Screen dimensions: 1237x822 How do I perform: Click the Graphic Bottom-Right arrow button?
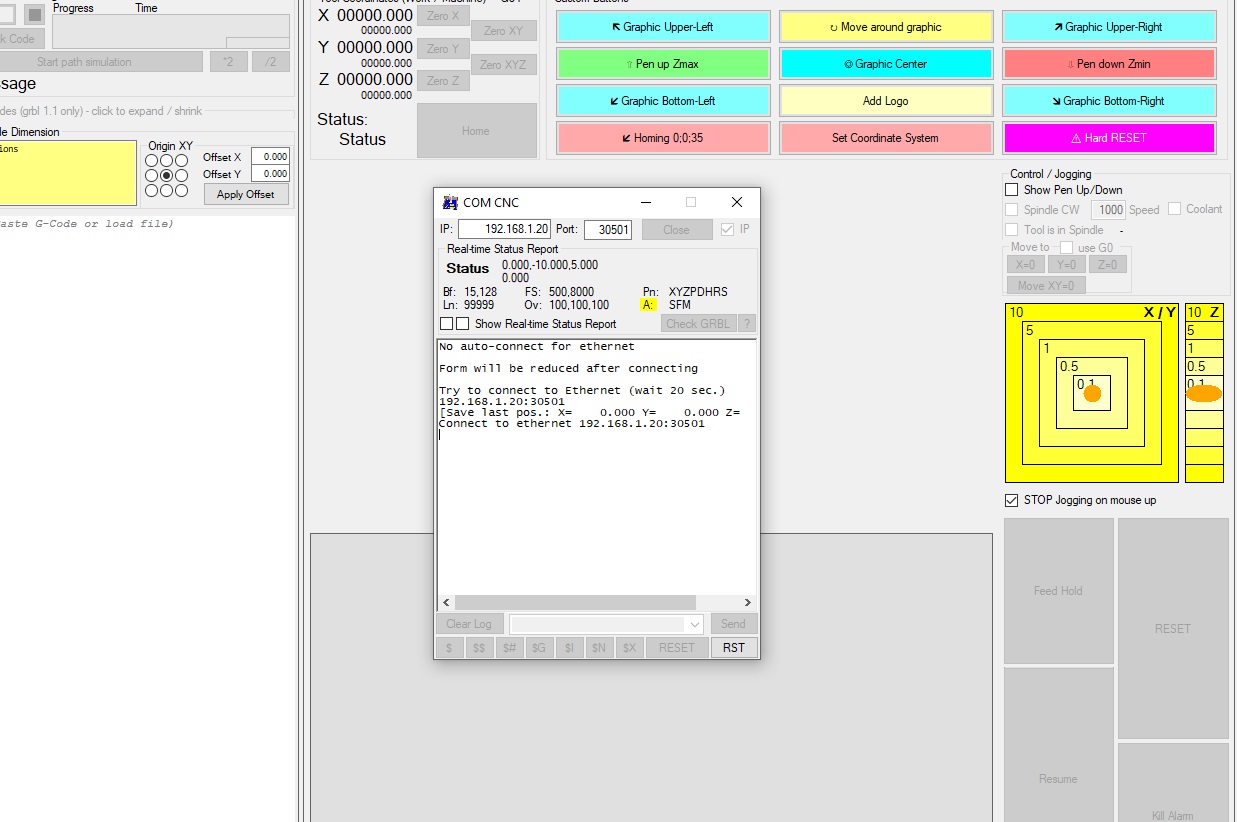click(x=1109, y=101)
